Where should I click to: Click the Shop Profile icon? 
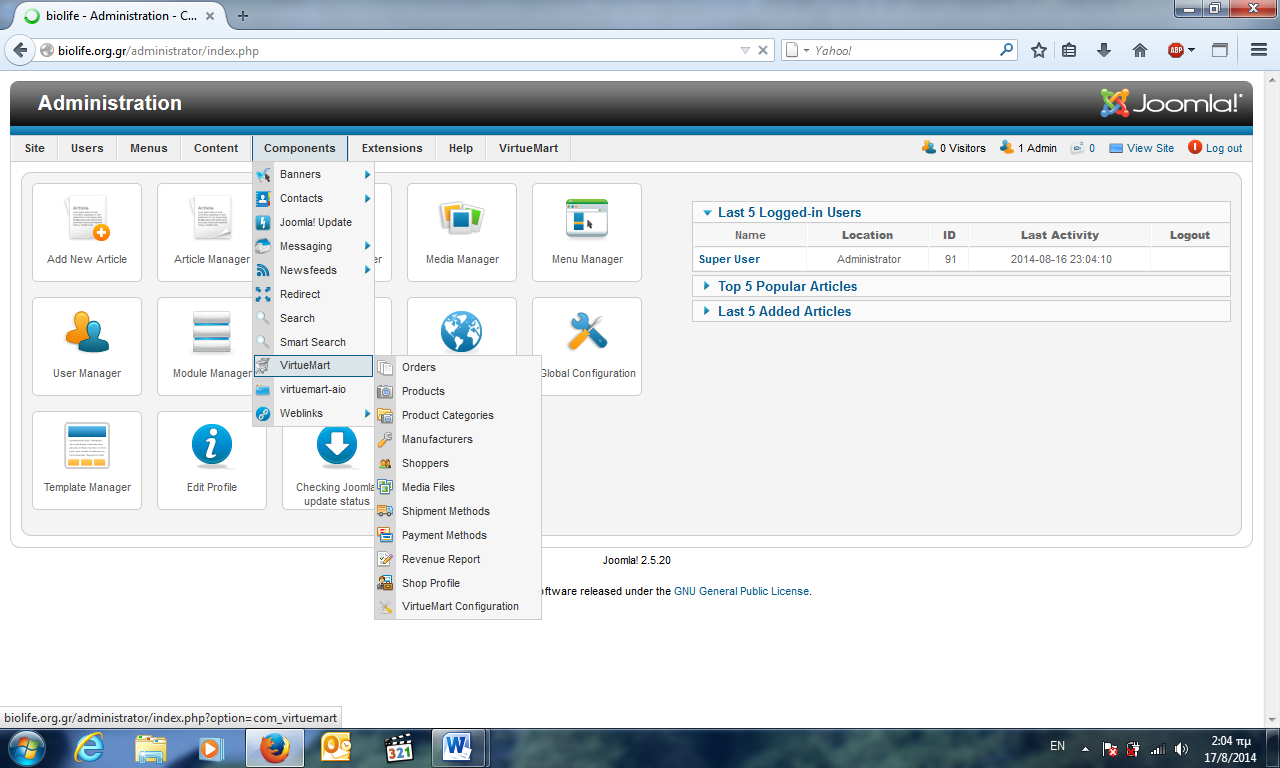(x=385, y=583)
